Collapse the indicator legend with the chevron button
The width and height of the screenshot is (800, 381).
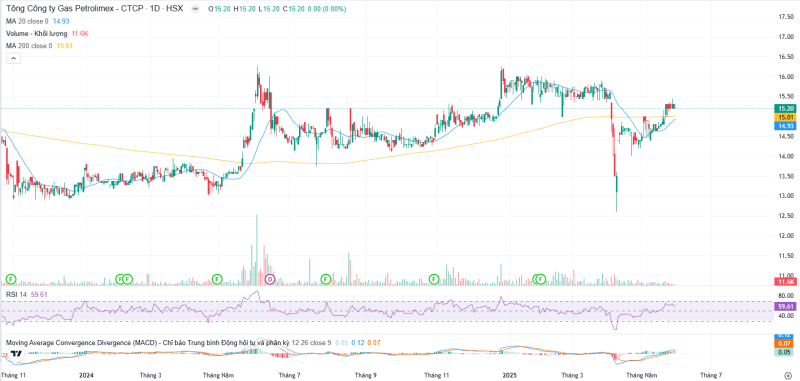(13, 59)
